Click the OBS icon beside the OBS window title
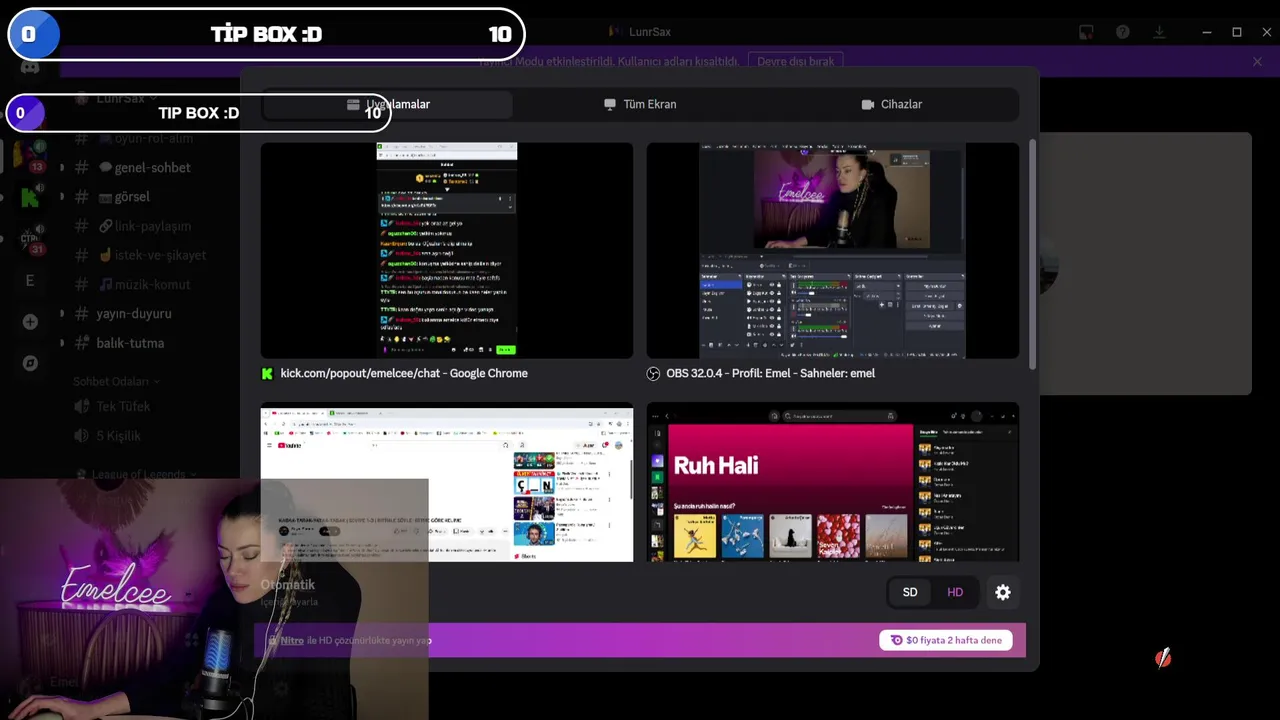This screenshot has width=1280, height=720. [x=653, y=373]
